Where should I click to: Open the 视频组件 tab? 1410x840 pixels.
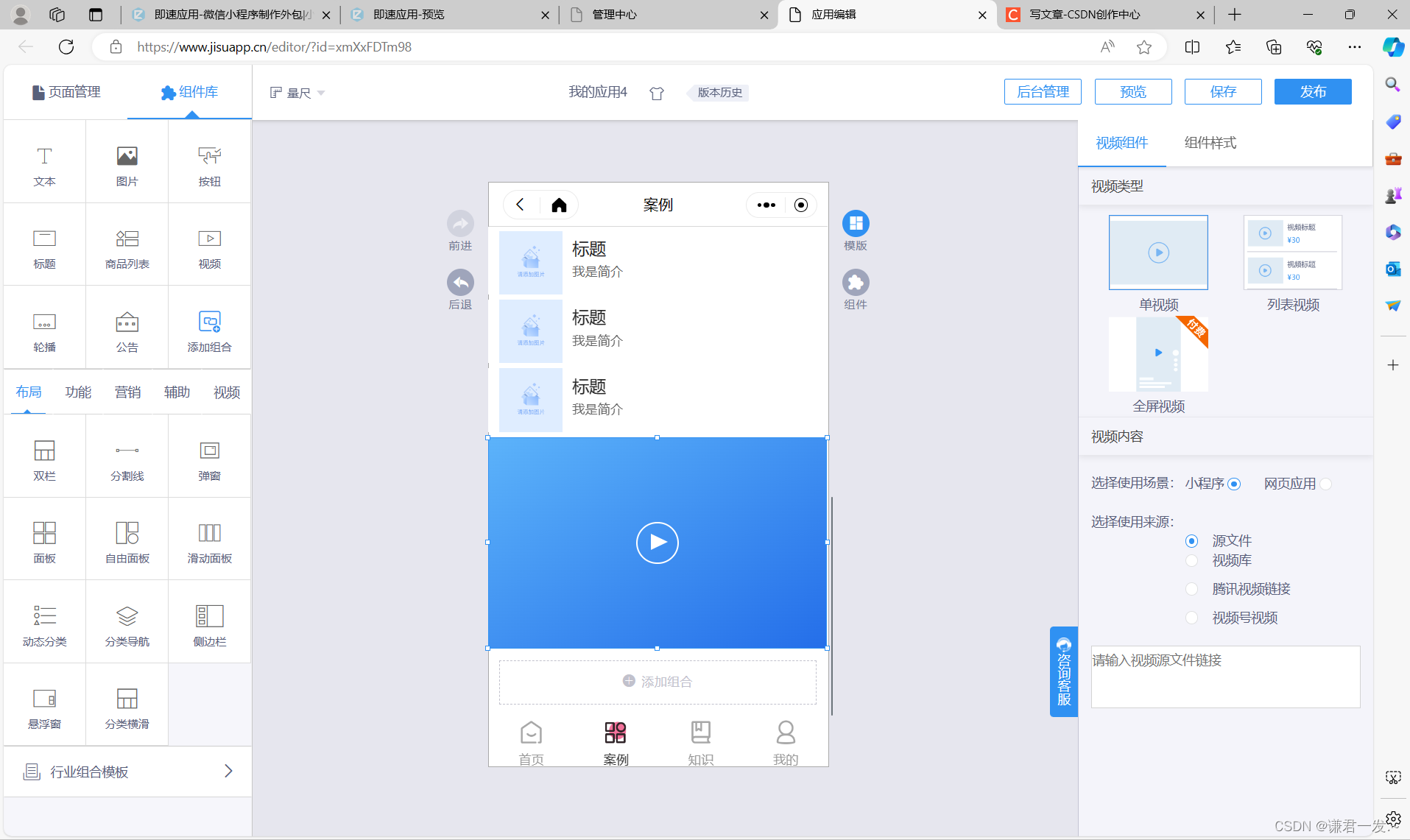coord(1121,143)
